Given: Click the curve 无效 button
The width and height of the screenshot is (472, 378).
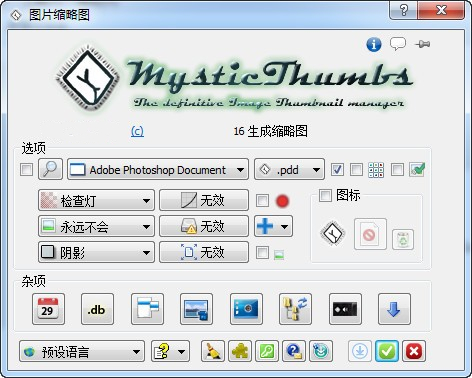Looking at the screenshot, I should click(x=204, y=200).
